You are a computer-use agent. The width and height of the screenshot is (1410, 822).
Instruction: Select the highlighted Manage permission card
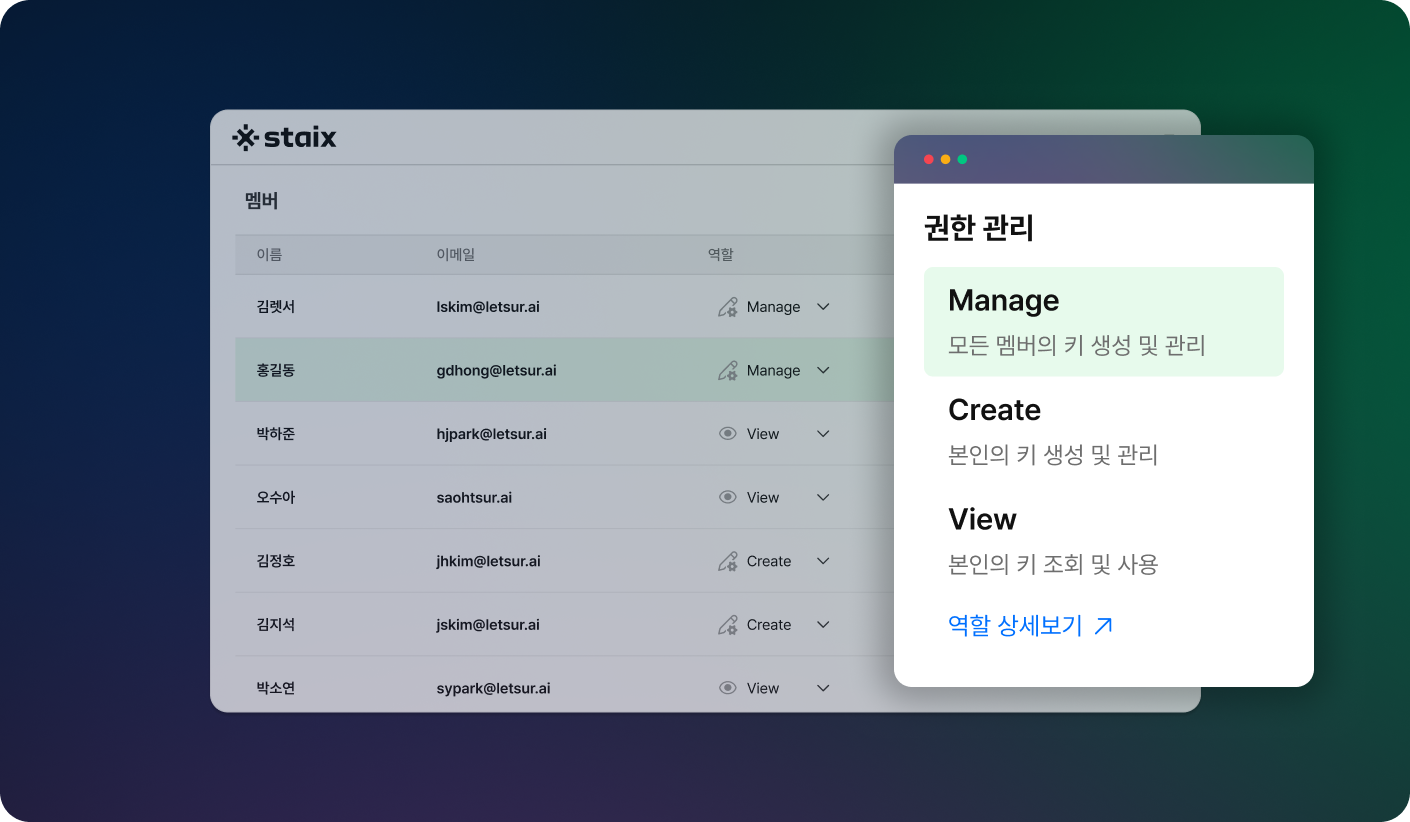pyautogui.click(x=1104, y=321)
